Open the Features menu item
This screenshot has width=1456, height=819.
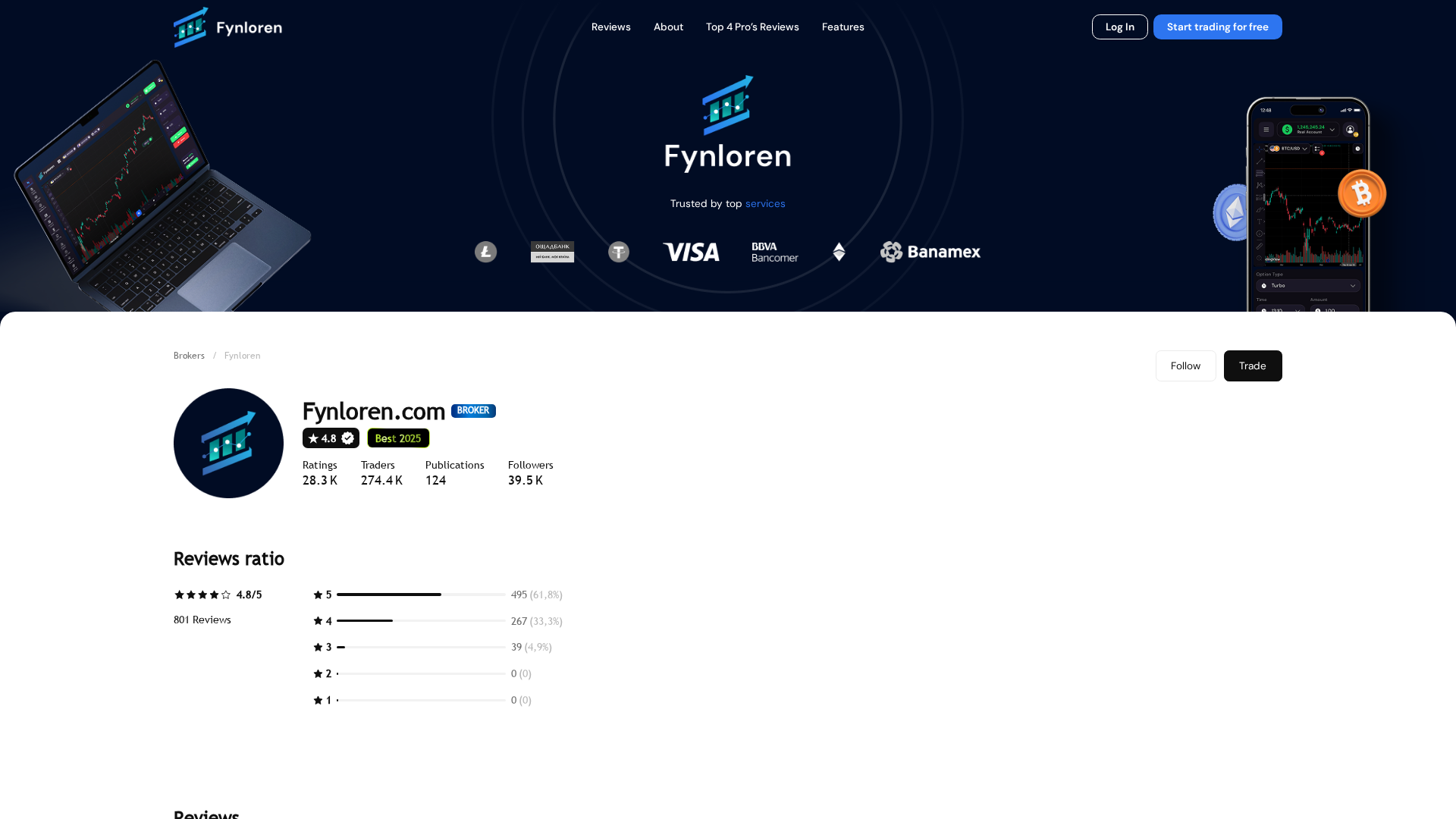[x=843, y=27]
